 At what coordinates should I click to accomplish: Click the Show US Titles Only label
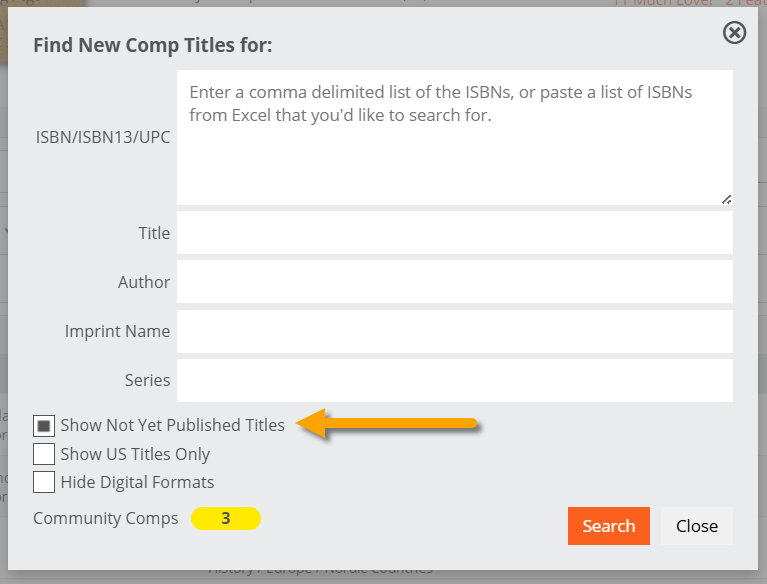click(x=135, y=454)
